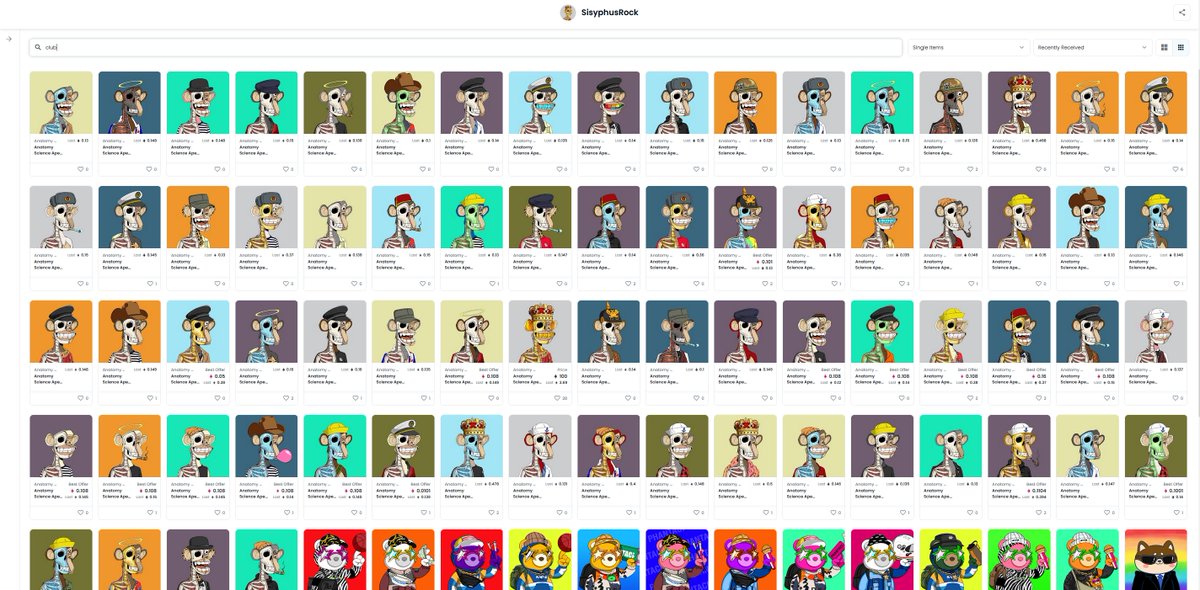Open the white panda on magenta background
This screenshot has width=1200, height=590.
pos(882,560)
